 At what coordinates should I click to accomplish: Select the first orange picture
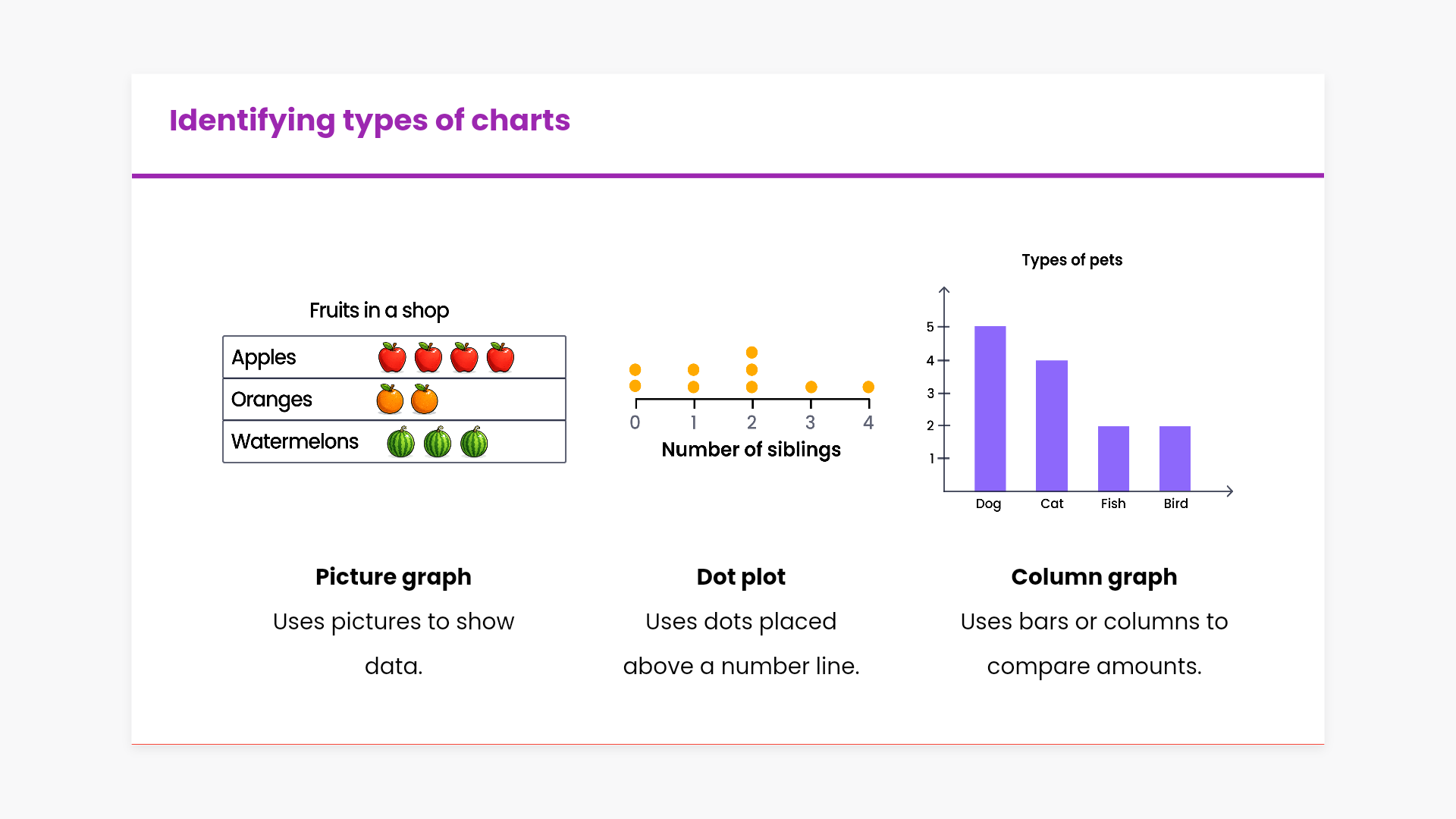(x=390, y=399)
